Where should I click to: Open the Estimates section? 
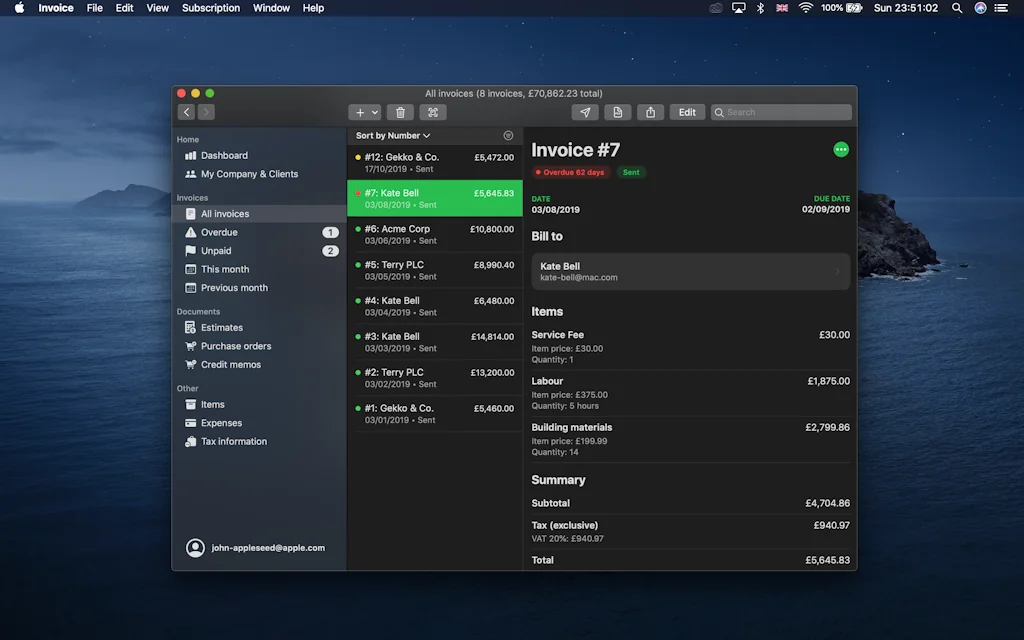221,327
